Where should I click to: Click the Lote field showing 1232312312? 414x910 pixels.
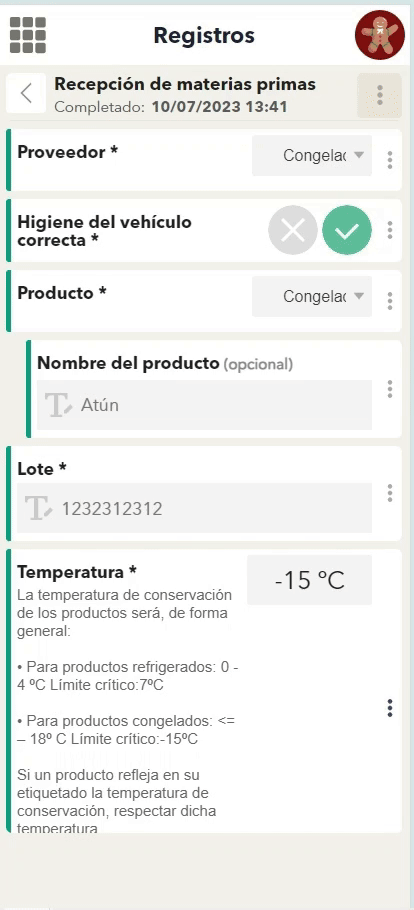point(195,508)
